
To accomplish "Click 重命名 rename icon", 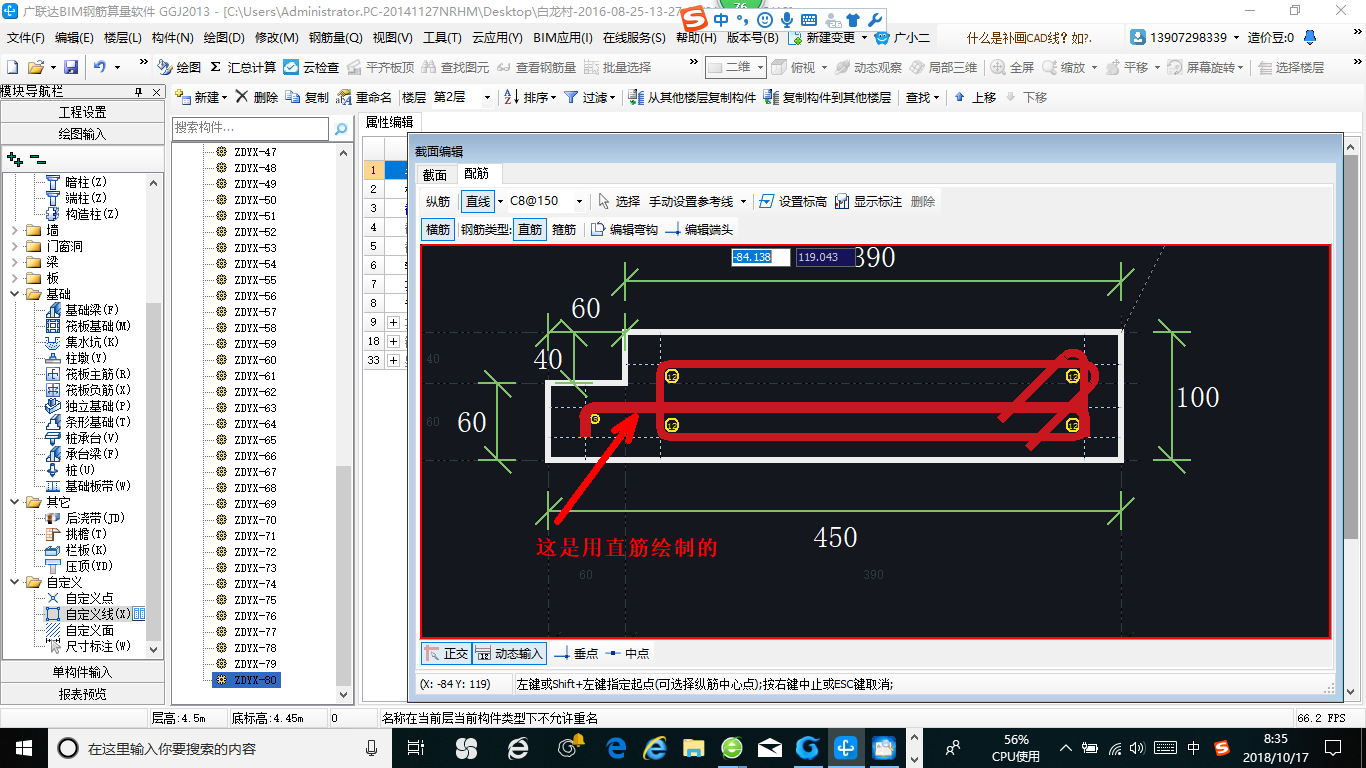I will (x=365, y=97).
